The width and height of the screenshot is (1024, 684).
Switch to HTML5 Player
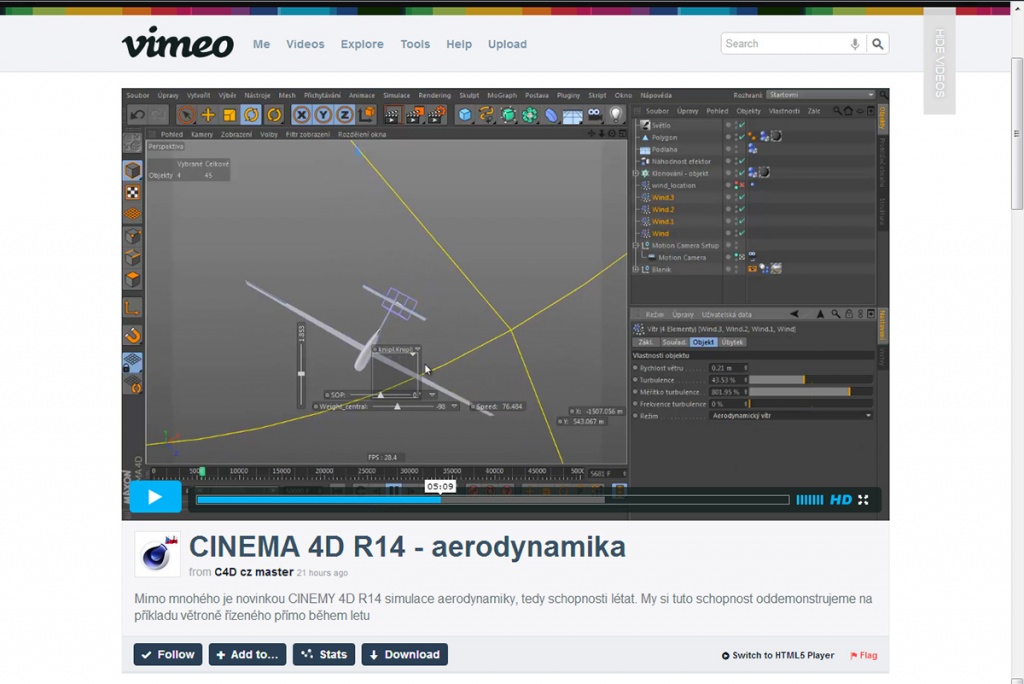778,655
